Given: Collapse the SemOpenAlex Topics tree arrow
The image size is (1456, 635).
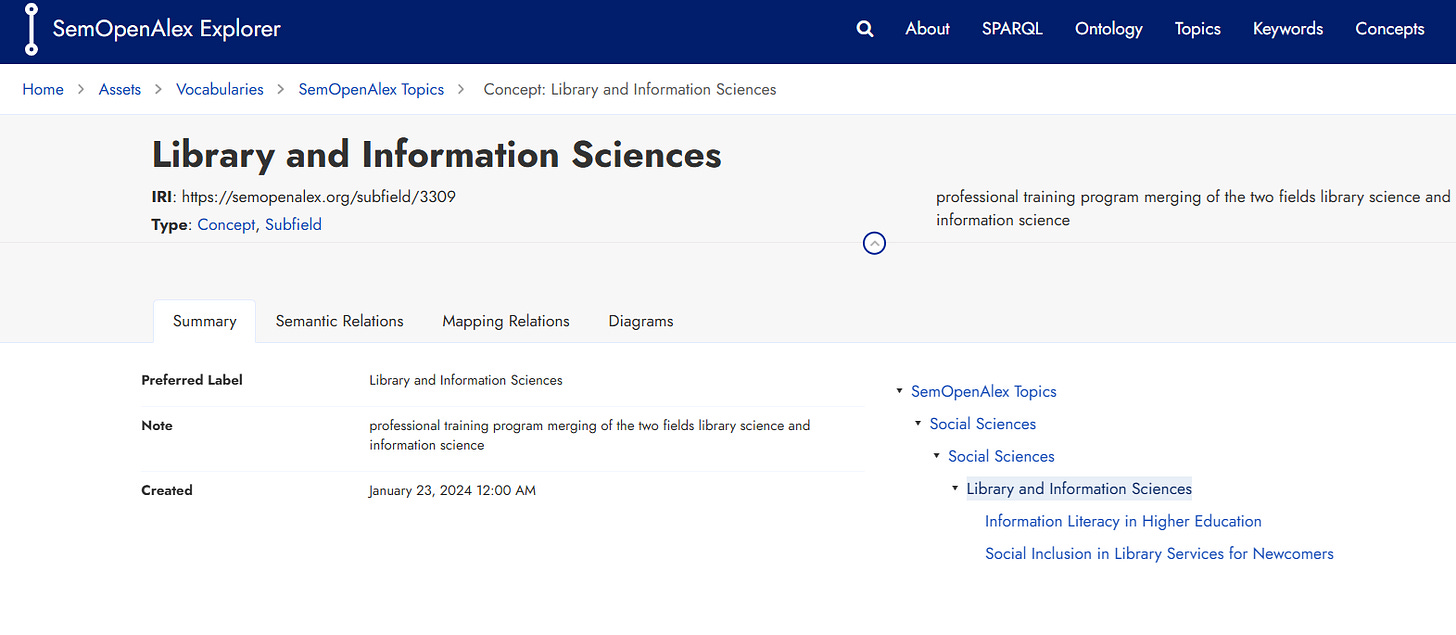Looking at the screenshot, I should [900, 392].
